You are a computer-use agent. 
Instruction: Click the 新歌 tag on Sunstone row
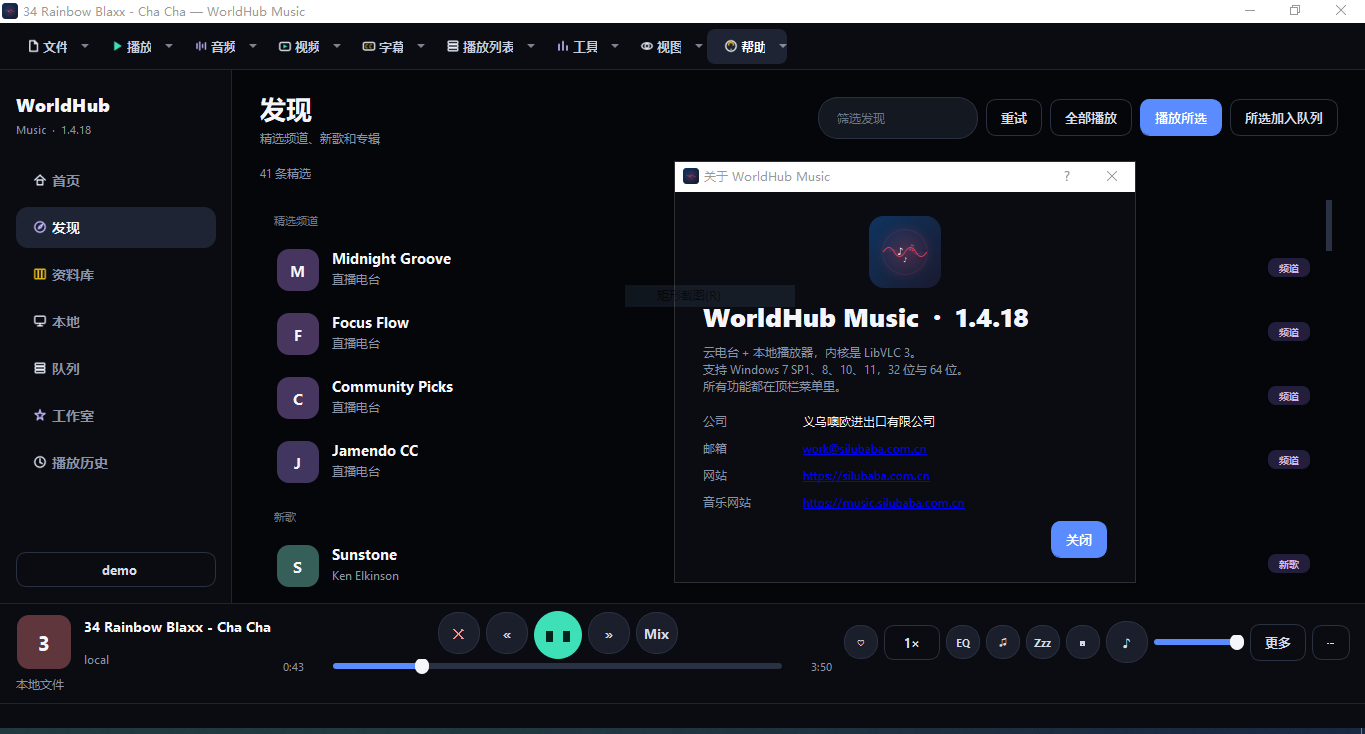tap(1289, 564)
